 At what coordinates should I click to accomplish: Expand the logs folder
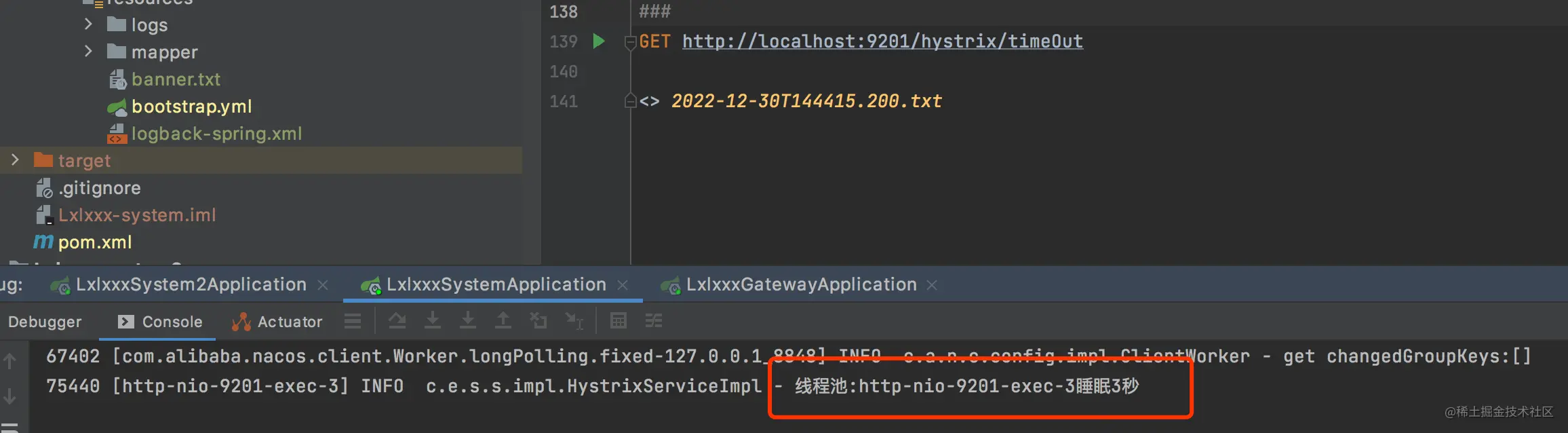(x=88, y=24)
